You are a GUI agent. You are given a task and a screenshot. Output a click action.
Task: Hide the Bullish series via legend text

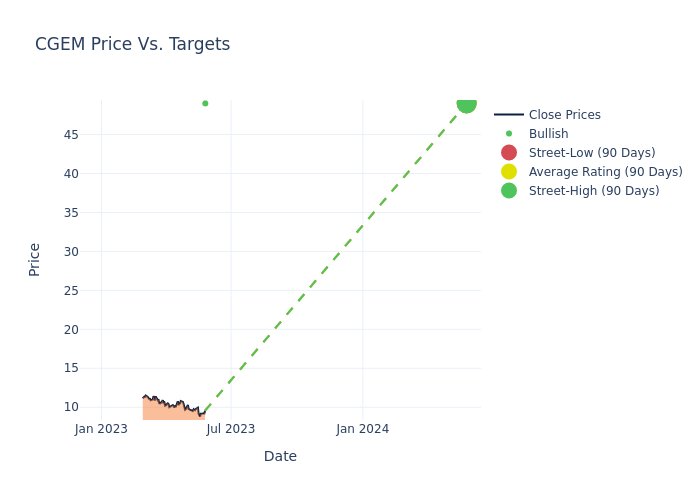click(x=548, y=134)
